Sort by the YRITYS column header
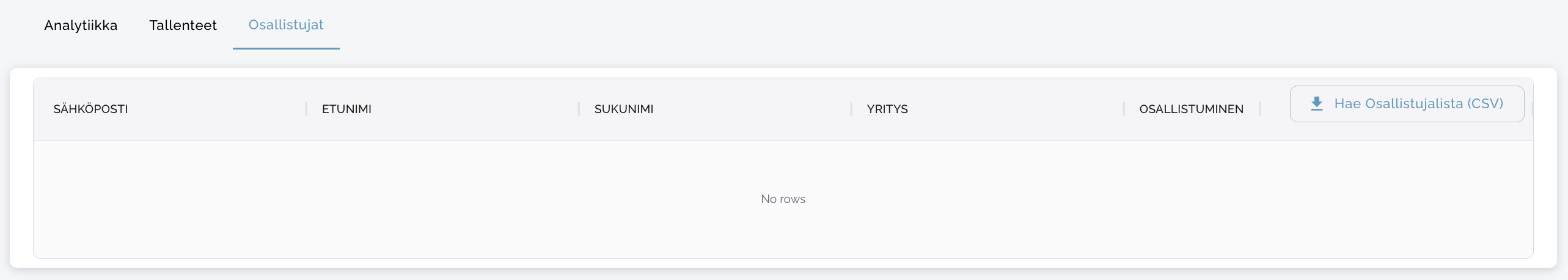This screenshot has width=1568, height=280. [x=887, y=109]
